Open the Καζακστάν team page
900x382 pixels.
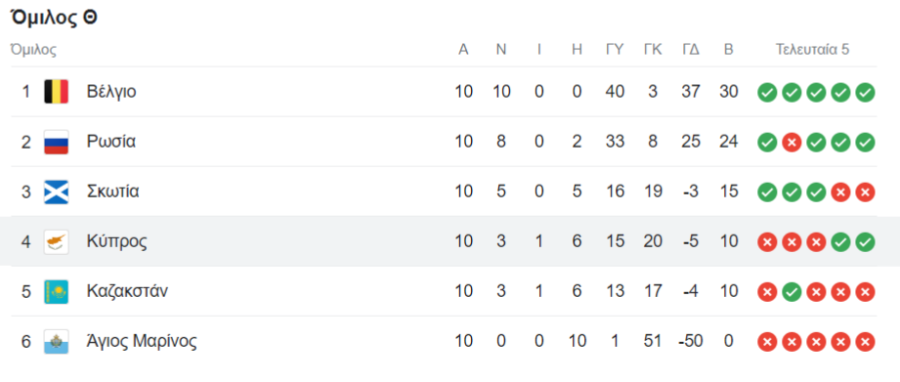pos(127,291)
